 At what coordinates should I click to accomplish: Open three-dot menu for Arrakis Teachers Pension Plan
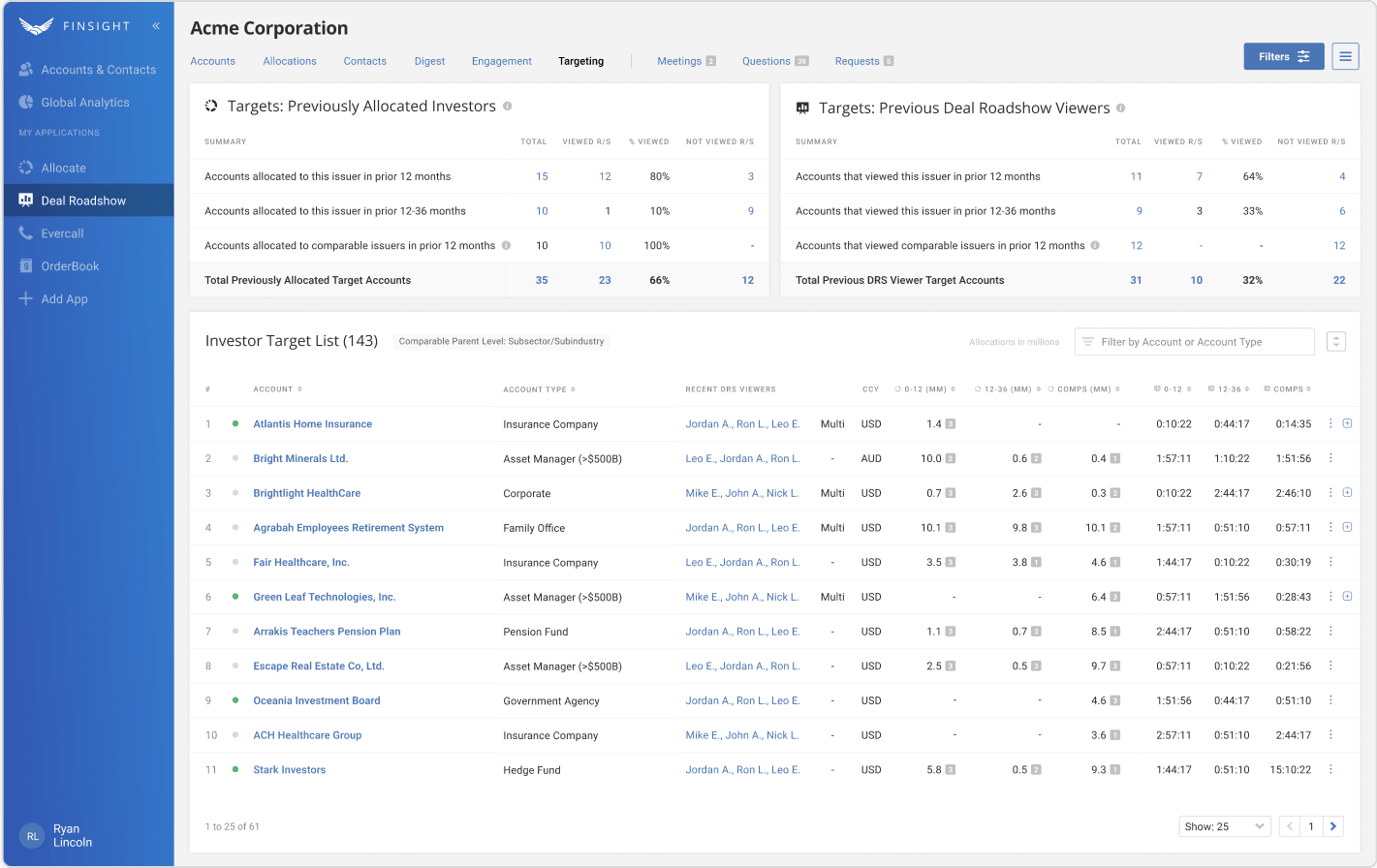point(1330,631)
